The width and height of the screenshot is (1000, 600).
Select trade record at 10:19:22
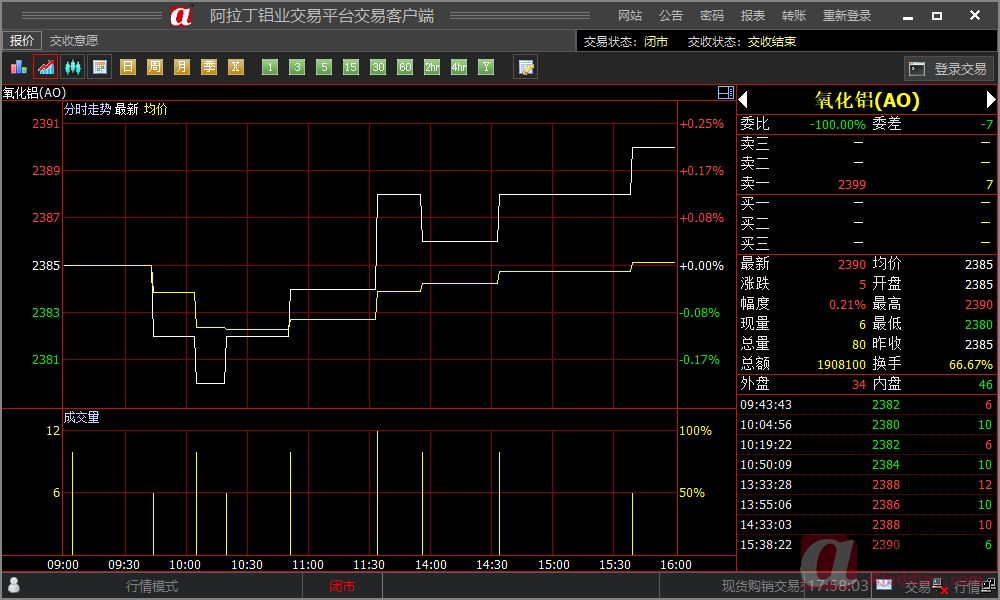point(866,444)
